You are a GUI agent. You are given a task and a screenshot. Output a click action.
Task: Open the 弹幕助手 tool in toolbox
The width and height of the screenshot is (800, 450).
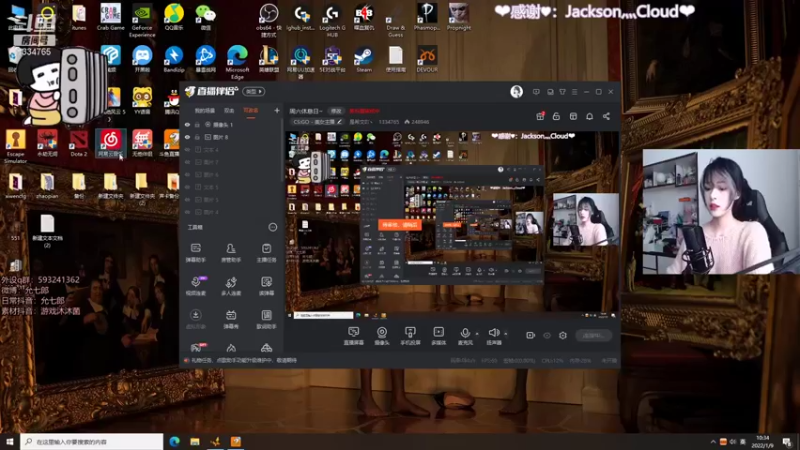click(195, 252)
